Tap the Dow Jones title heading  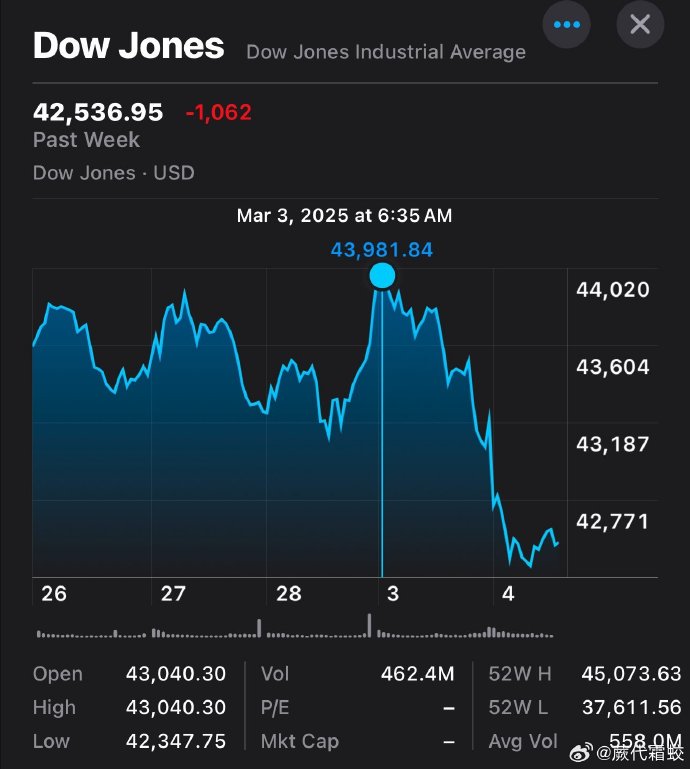128,46
